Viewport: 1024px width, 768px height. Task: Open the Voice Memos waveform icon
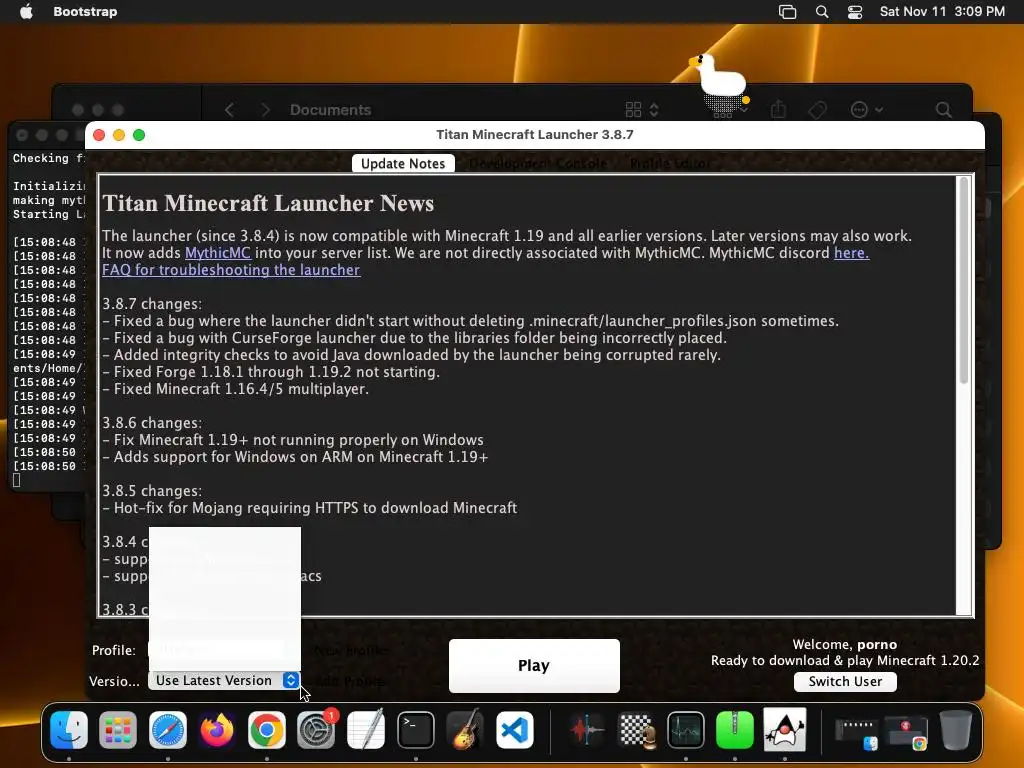[586, 729]
